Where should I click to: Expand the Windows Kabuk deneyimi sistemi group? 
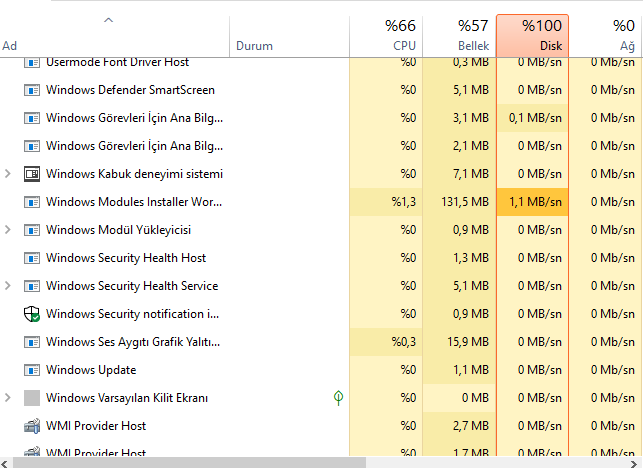(9, 174)
